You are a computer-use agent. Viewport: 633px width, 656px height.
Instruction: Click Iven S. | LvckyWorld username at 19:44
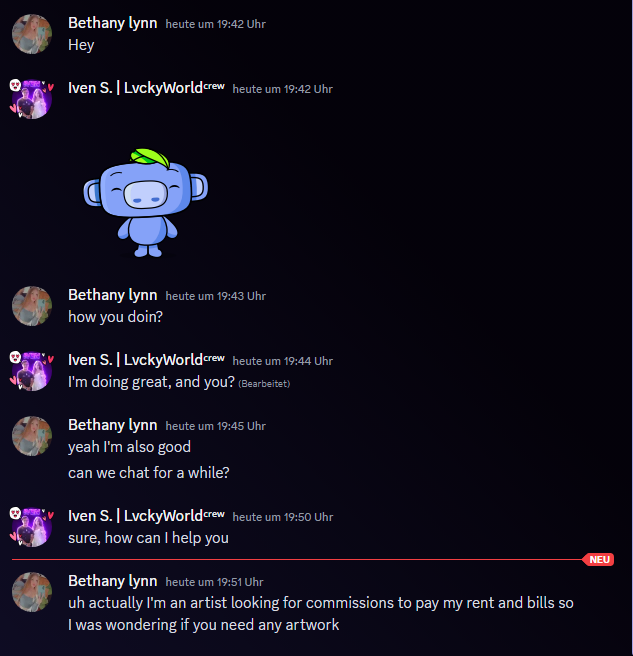point(136,360)
